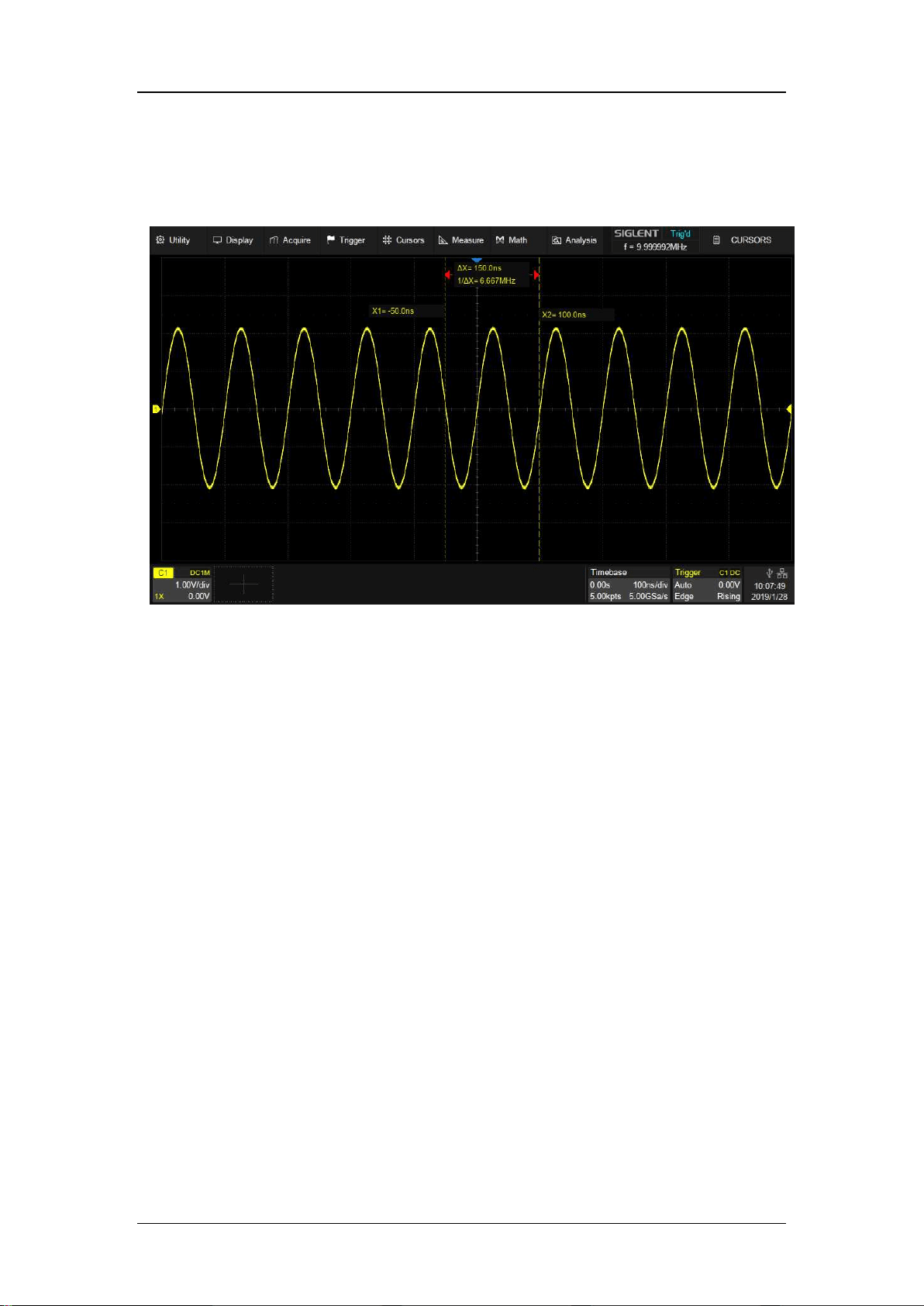Click the USB connection status icon
The width and height of the screenshot is (924, 1306).
(770, 574)
